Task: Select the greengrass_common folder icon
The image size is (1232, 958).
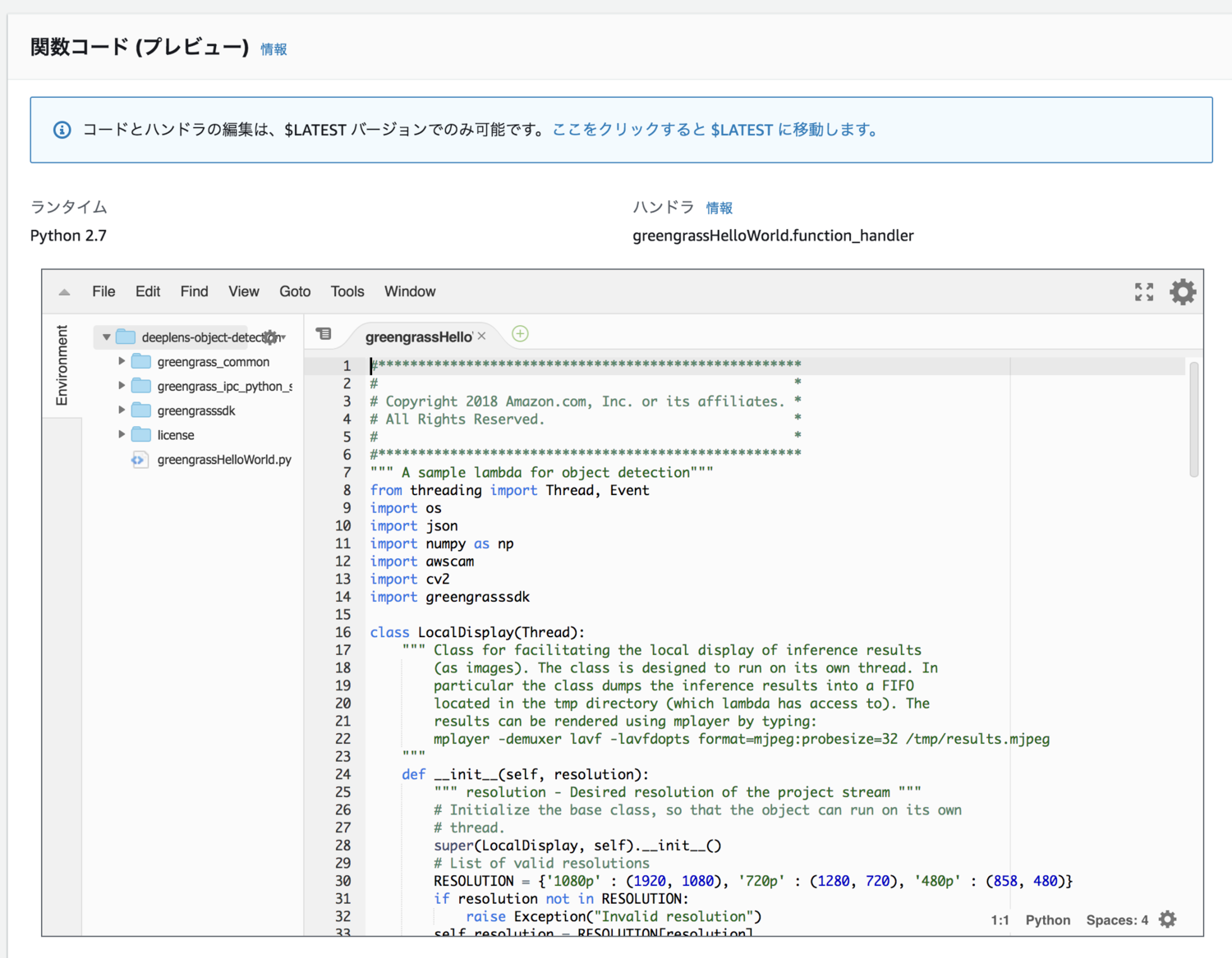Action: [x=141, y=361]
